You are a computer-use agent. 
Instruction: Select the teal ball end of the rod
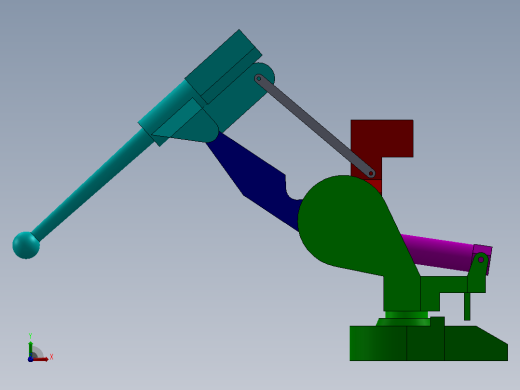[26, 245]
